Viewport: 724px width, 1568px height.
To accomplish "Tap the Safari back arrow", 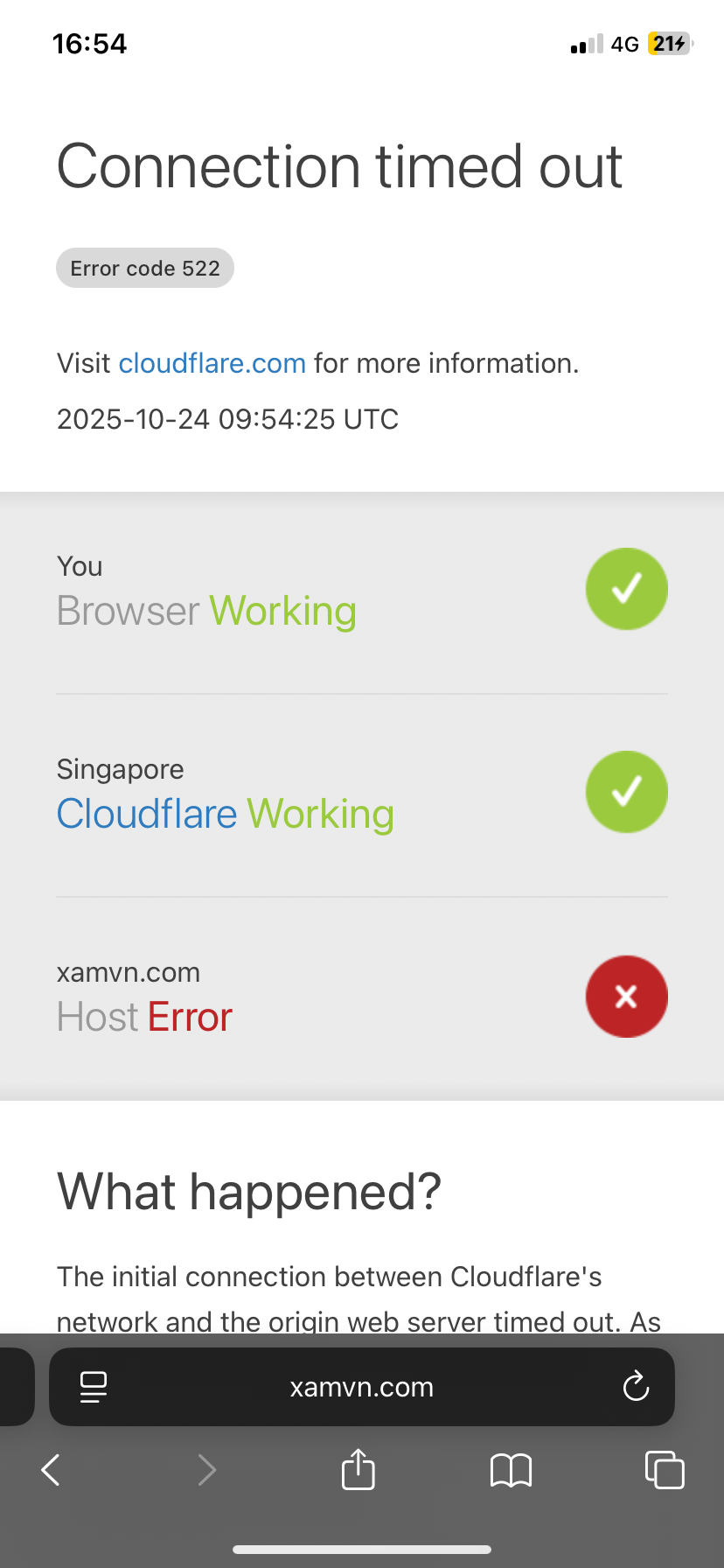I will pyautogui.click(x=51, y=1469).
